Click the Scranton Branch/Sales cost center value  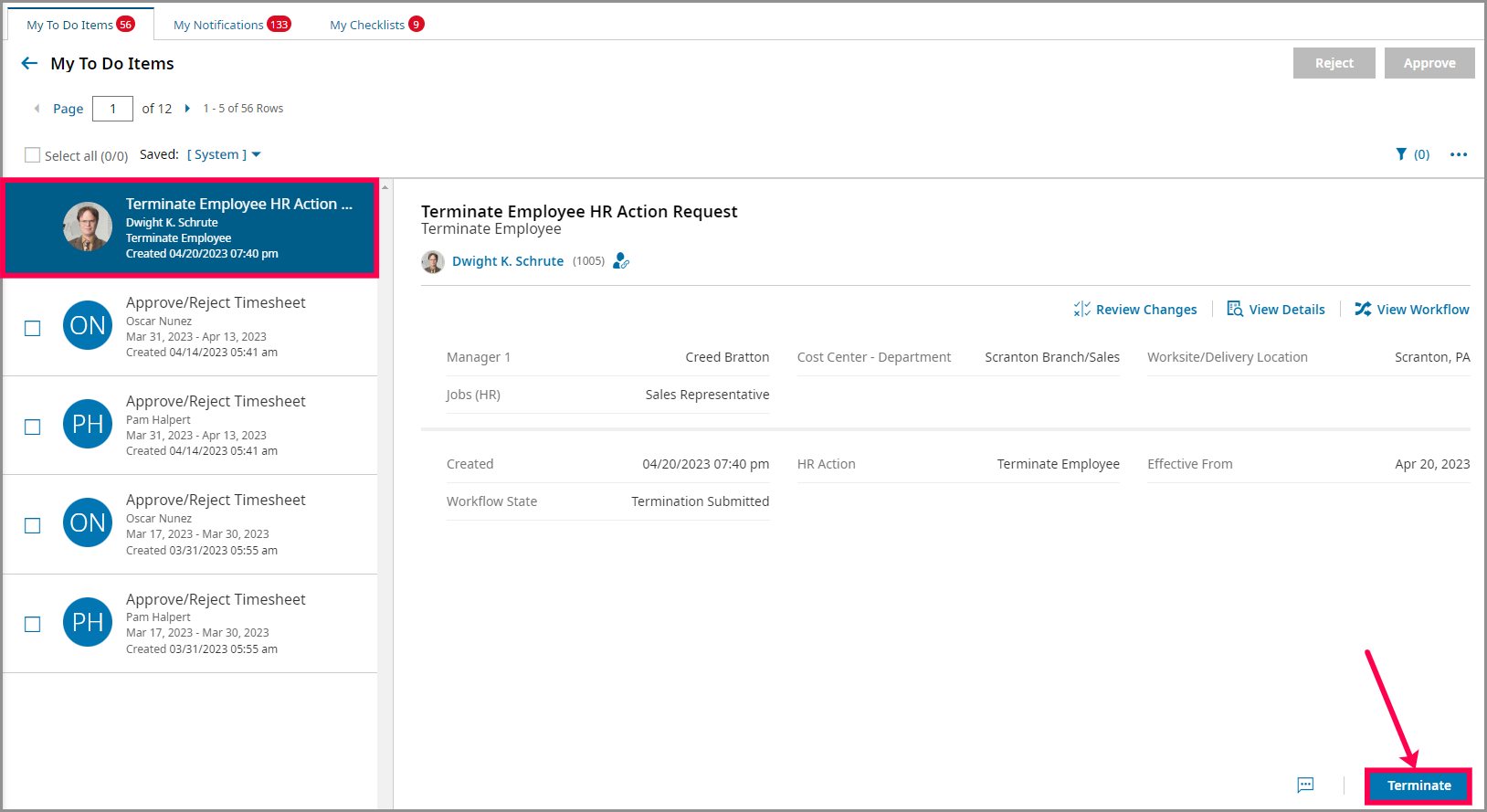click(1052, 357)
